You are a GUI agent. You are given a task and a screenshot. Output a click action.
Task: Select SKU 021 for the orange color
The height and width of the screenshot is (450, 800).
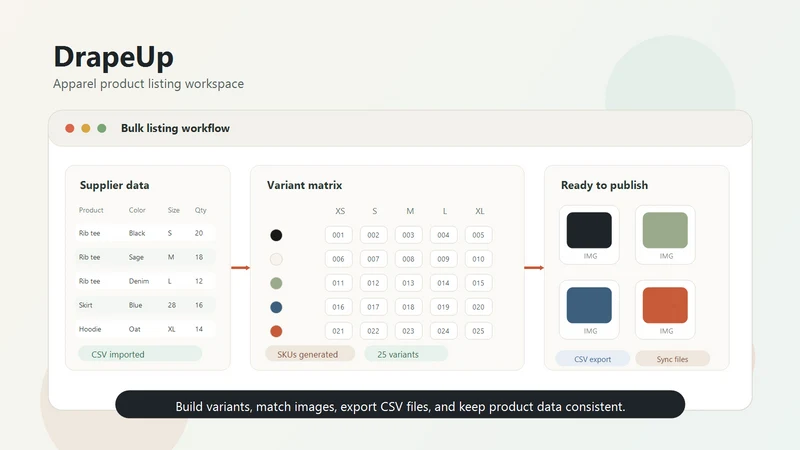point(338,331)
